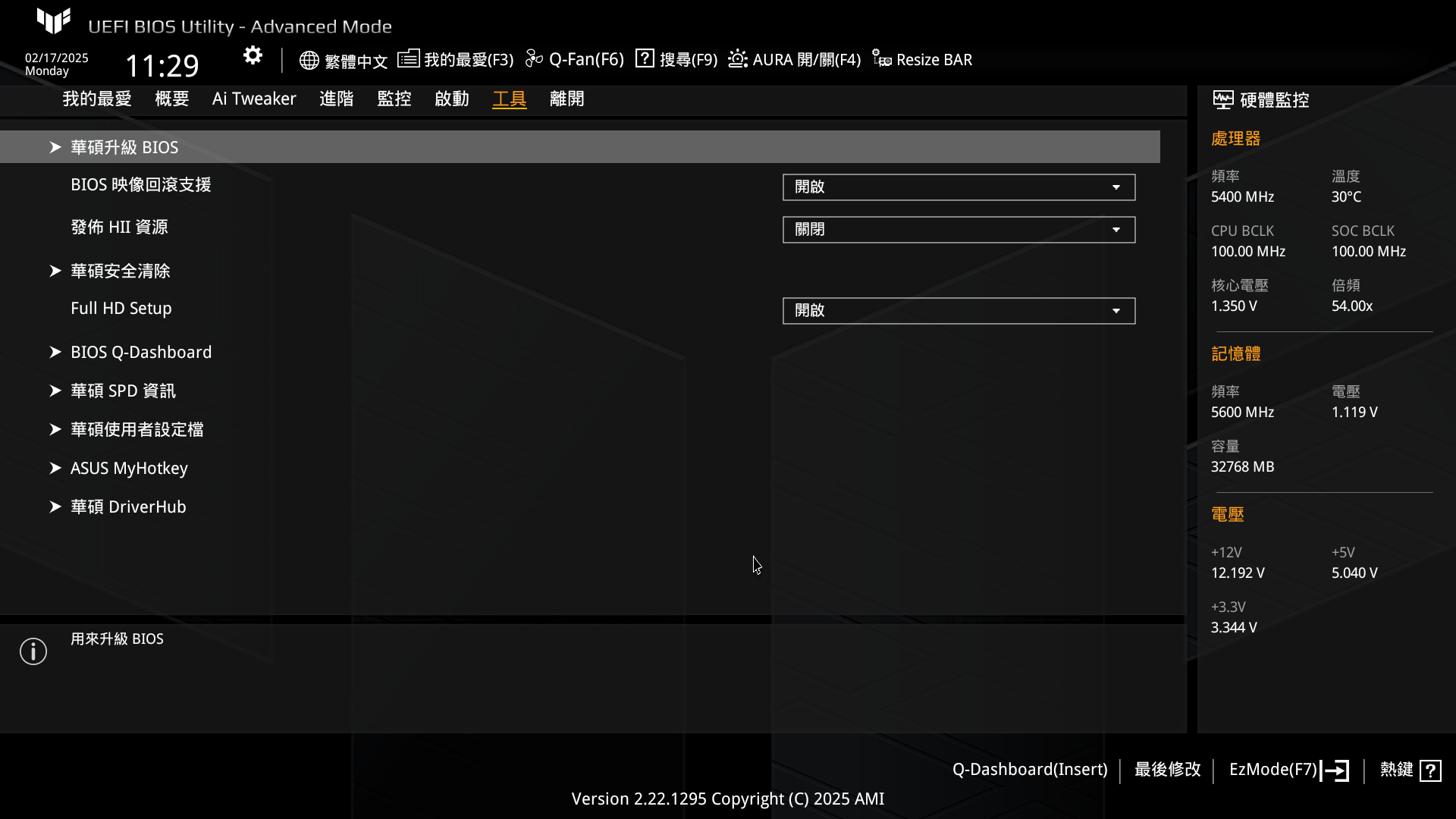This screenshot has width=1456, height=819.
Task: Expand arrow next to 華碩 SPD 資訊
Action: [55, 391]
